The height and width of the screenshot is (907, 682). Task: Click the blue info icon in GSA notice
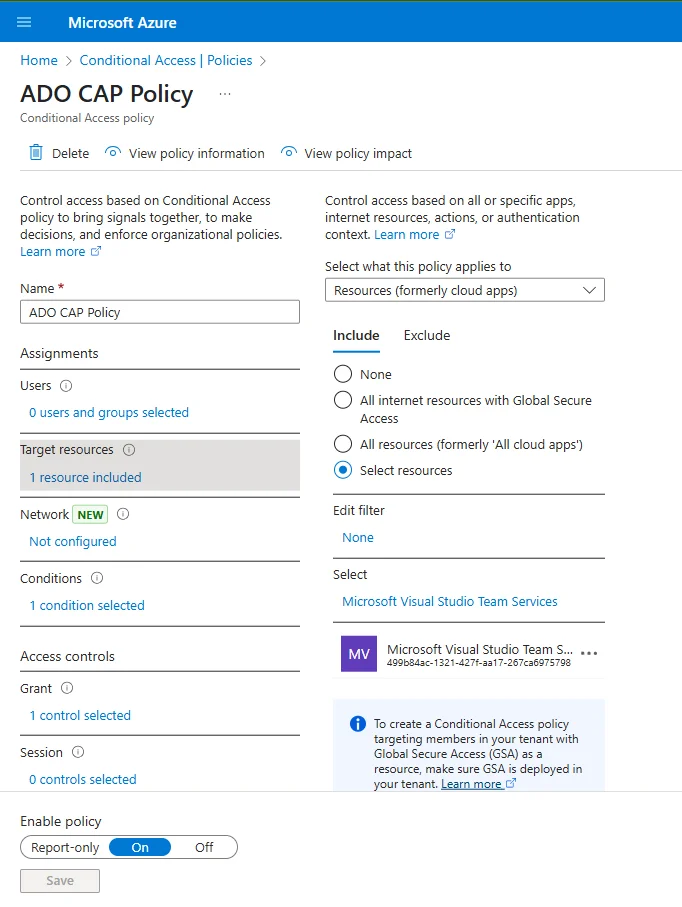(357, 724)
